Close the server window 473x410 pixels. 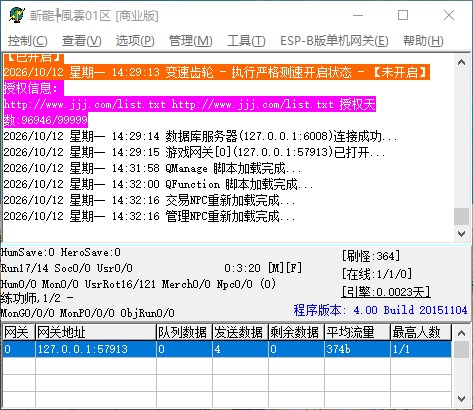click(x=449, y=15)
